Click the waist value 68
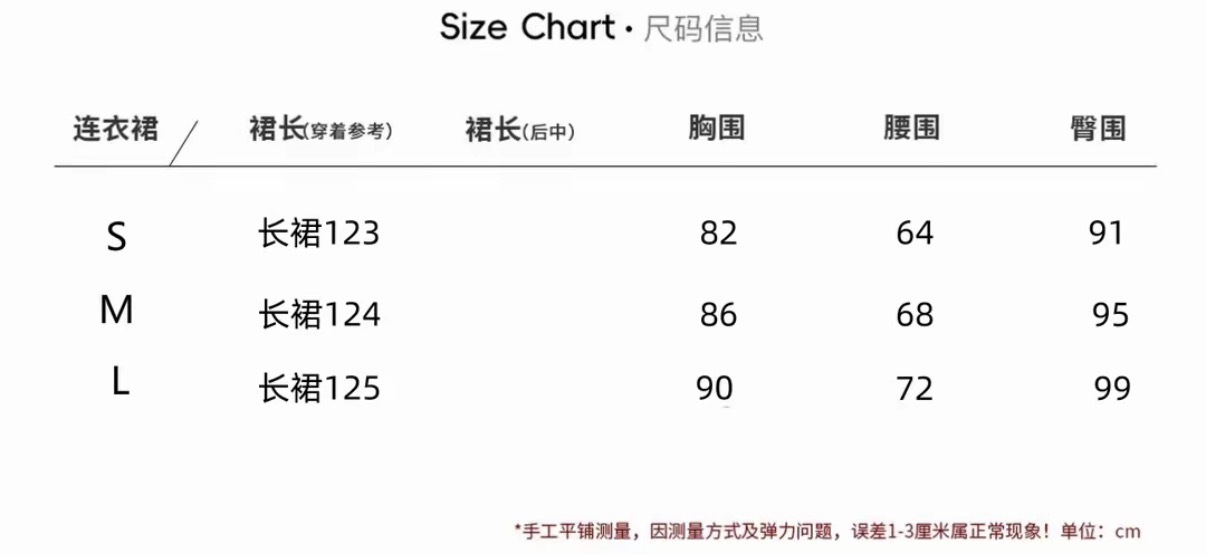 tap(914, 315)
